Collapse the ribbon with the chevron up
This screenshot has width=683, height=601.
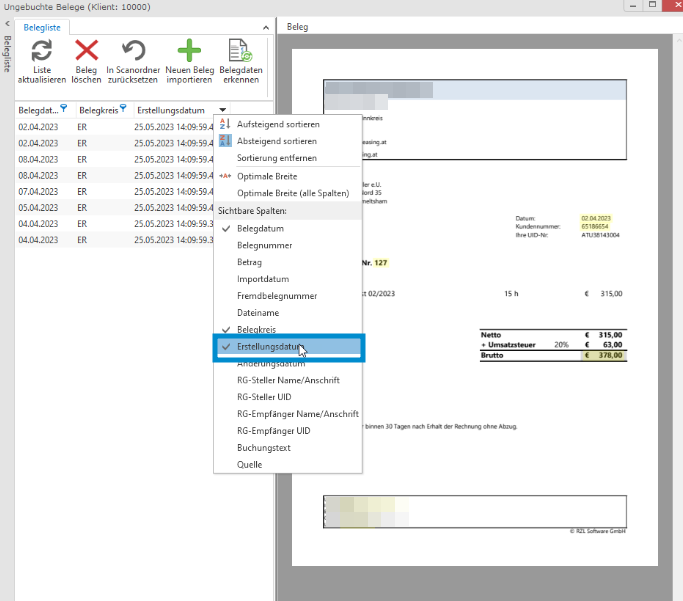pos(265,27)
